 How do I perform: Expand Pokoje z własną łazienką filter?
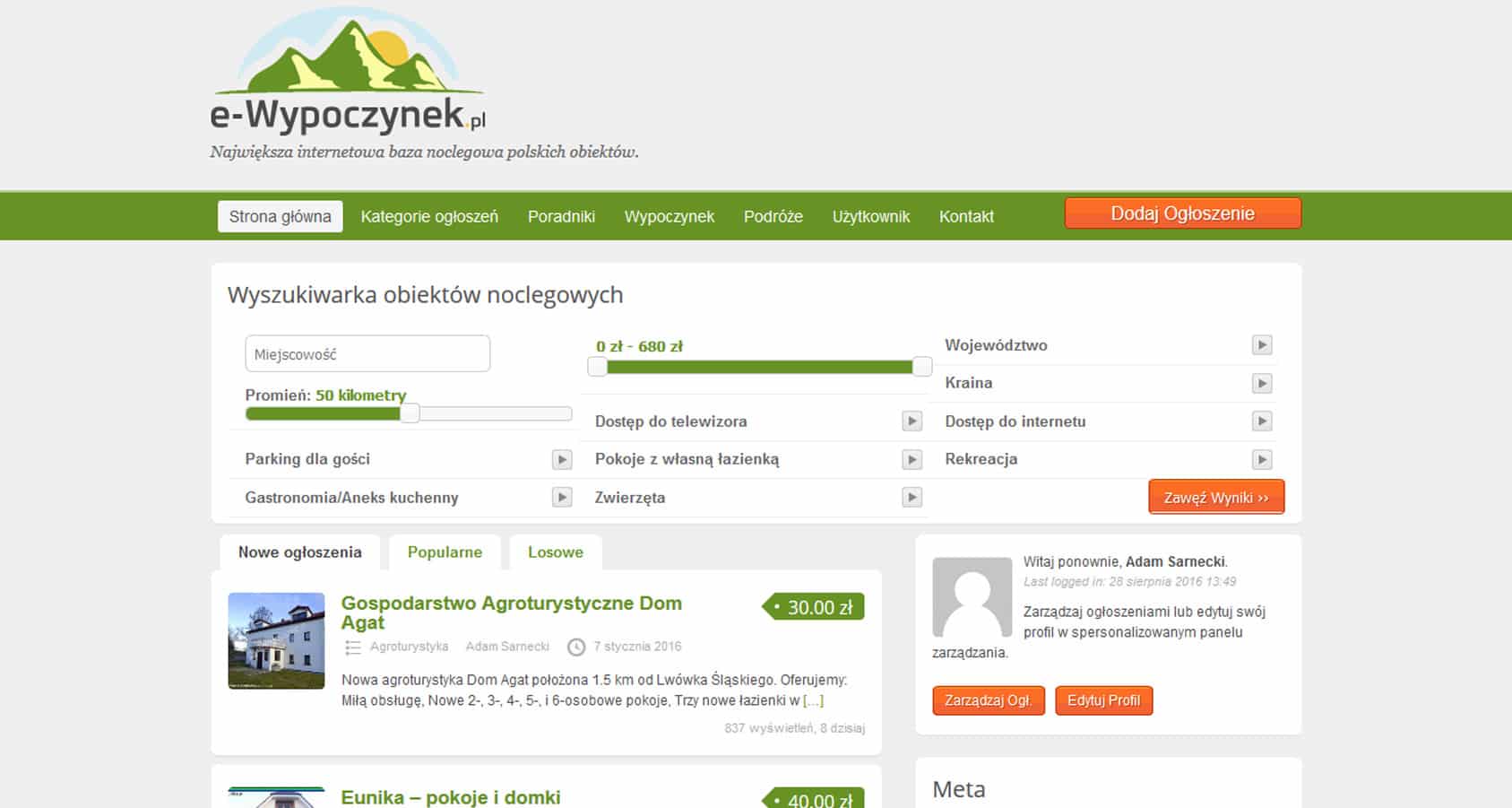click(x=912, y=459)
